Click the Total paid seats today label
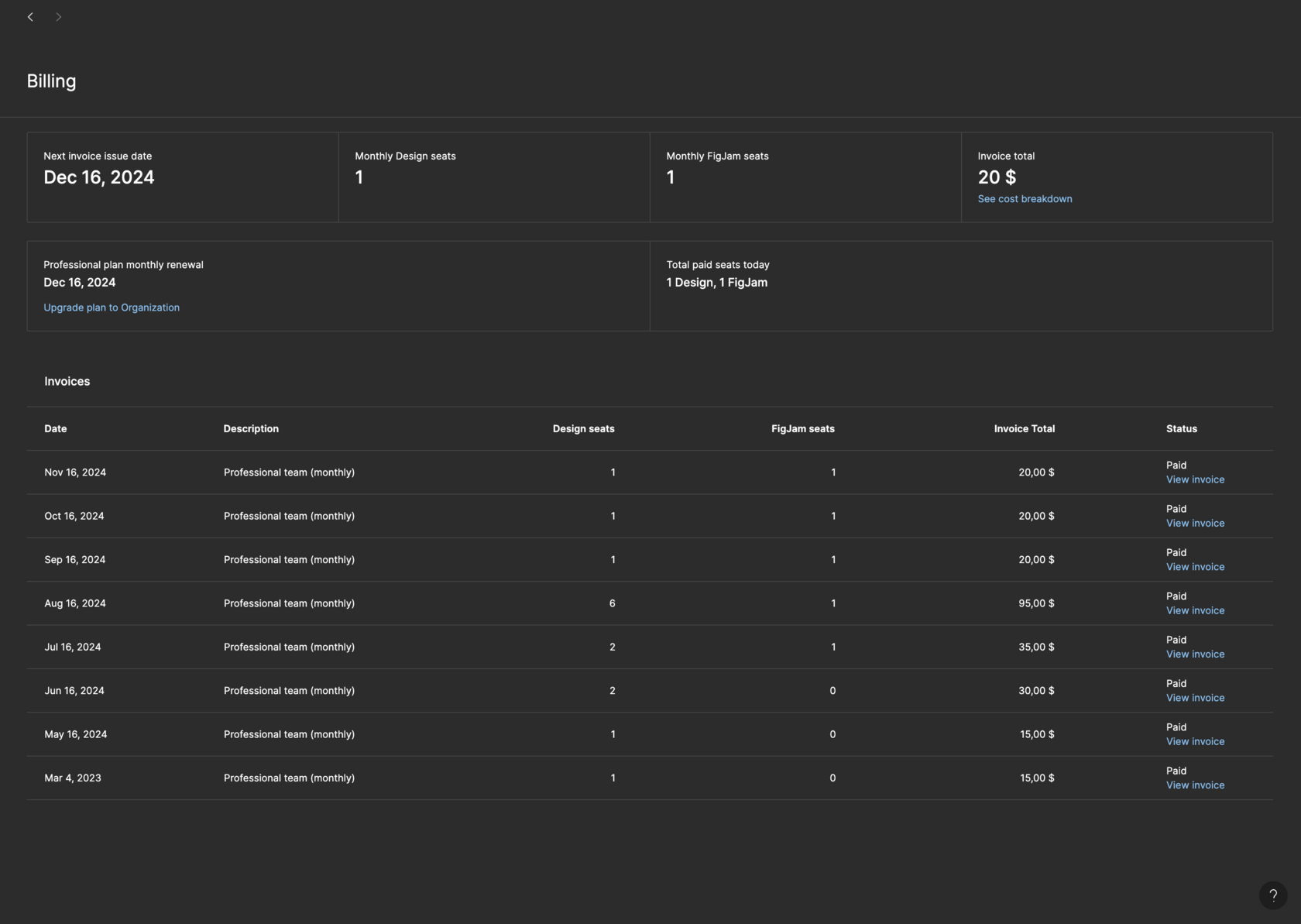 718,265
